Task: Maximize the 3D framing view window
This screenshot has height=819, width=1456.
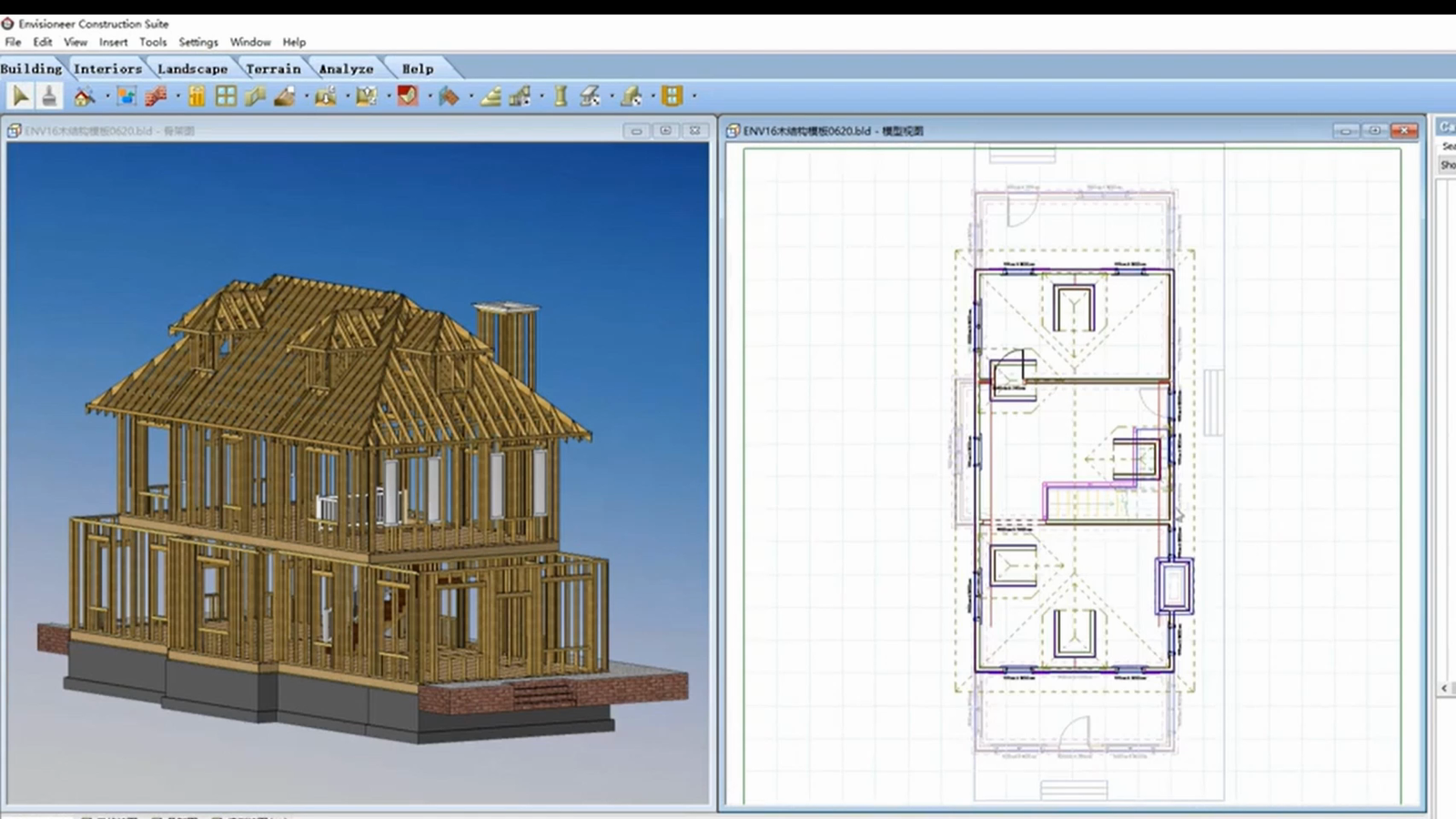Action: click(665, 131)
